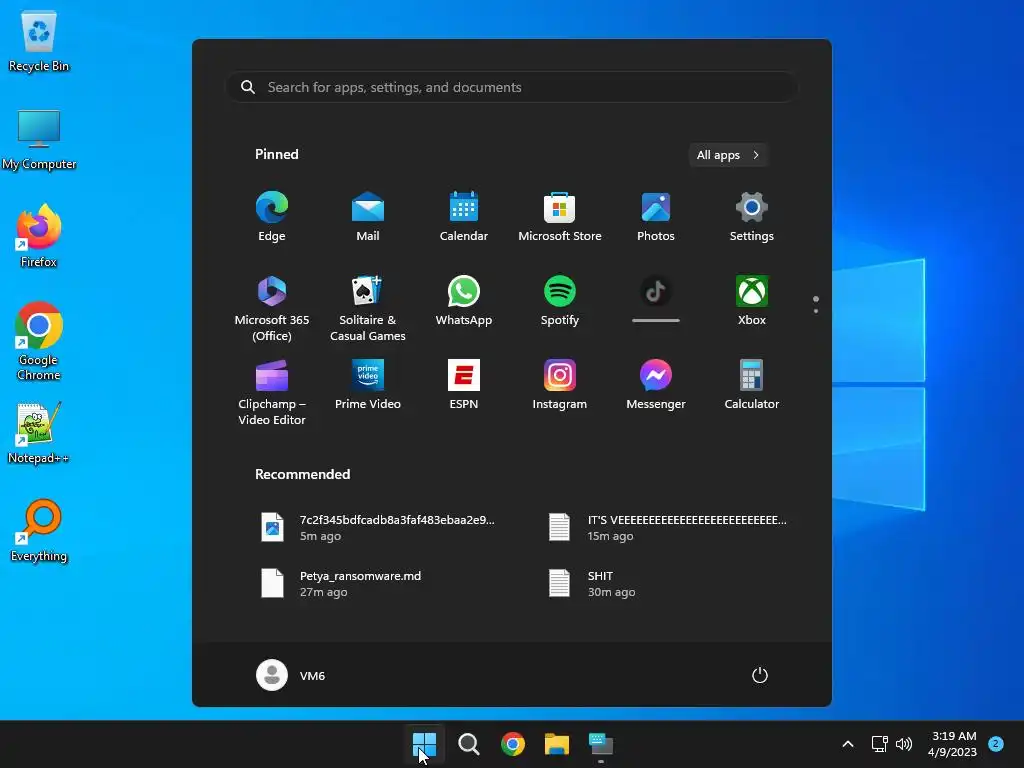Viewport: 1024px width, 768px height.
Task: Launch Prime Video
Action: coord(368,385)
